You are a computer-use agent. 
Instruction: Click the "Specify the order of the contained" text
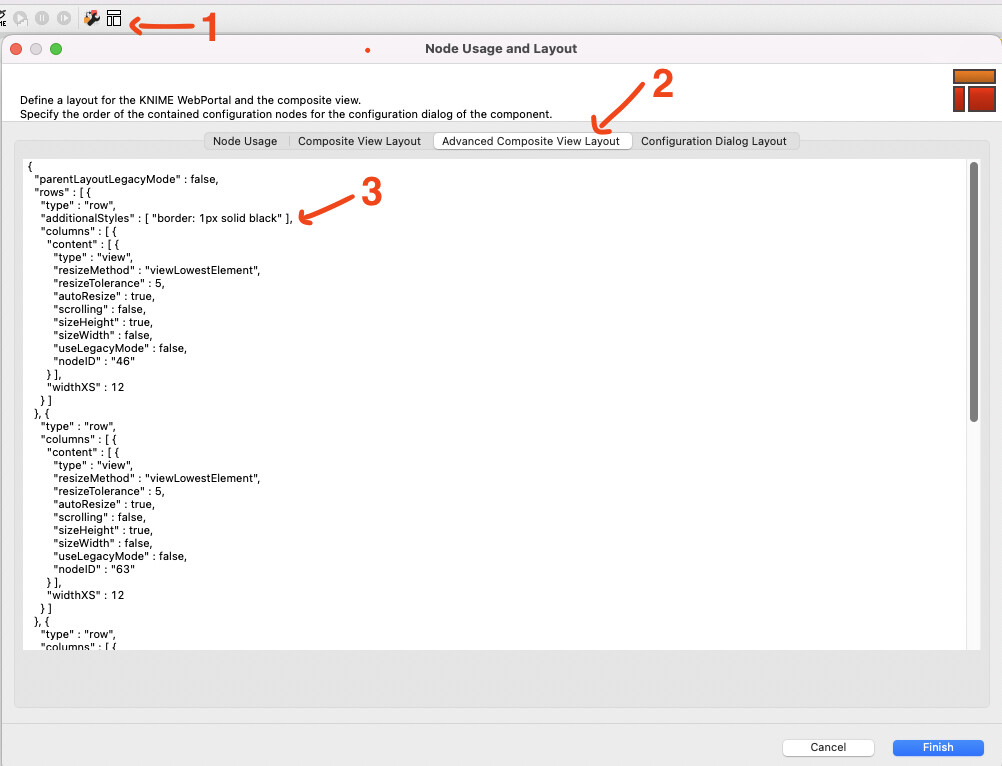[x=286, y=114]
